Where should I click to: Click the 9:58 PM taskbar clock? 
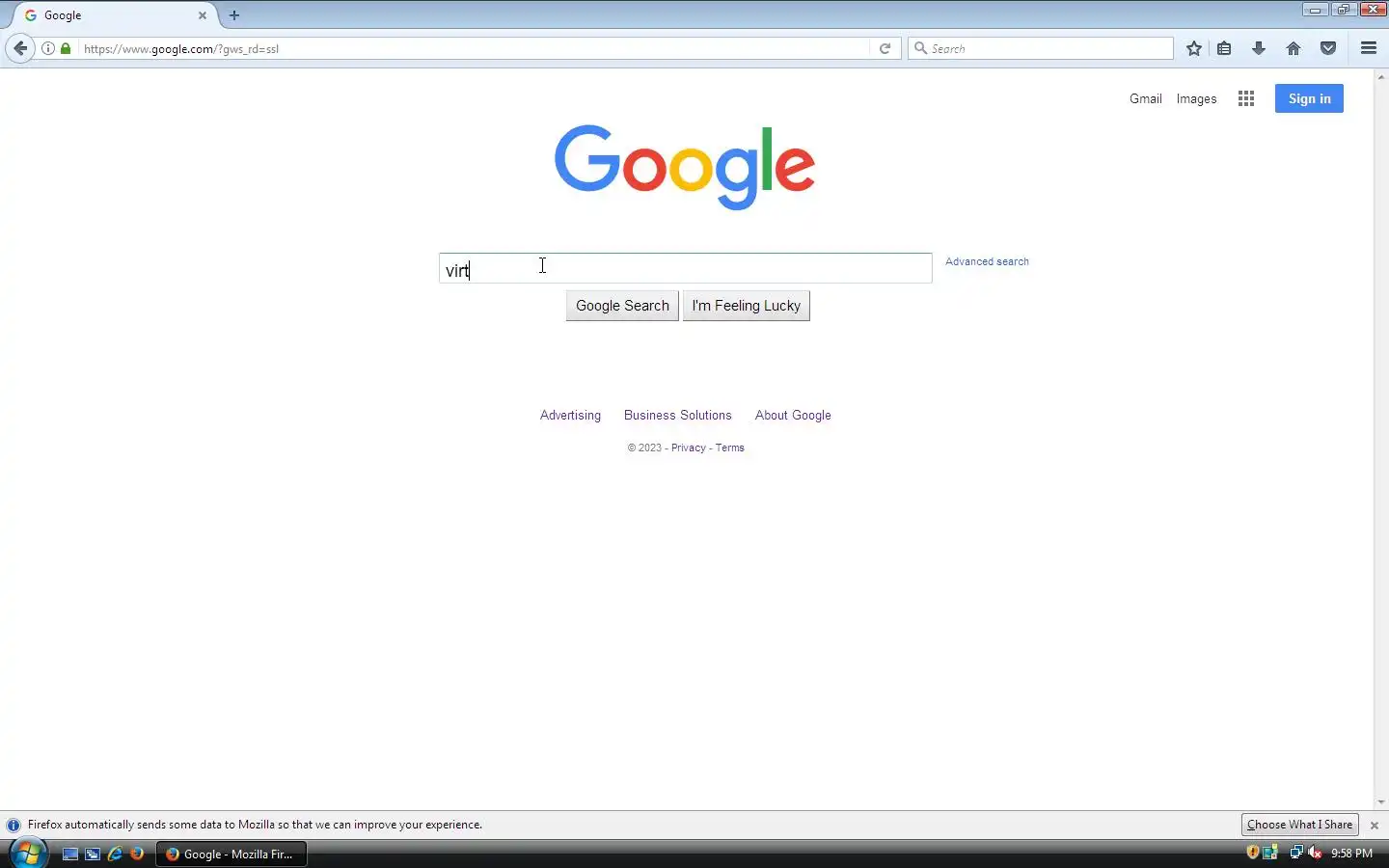(x=1351, y=854)
